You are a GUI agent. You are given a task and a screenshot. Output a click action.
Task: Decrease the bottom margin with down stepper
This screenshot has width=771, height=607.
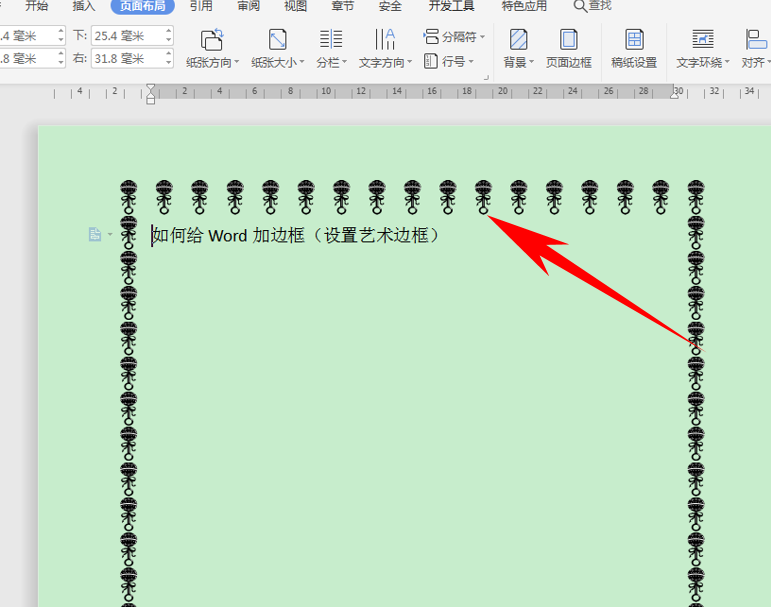169,40
